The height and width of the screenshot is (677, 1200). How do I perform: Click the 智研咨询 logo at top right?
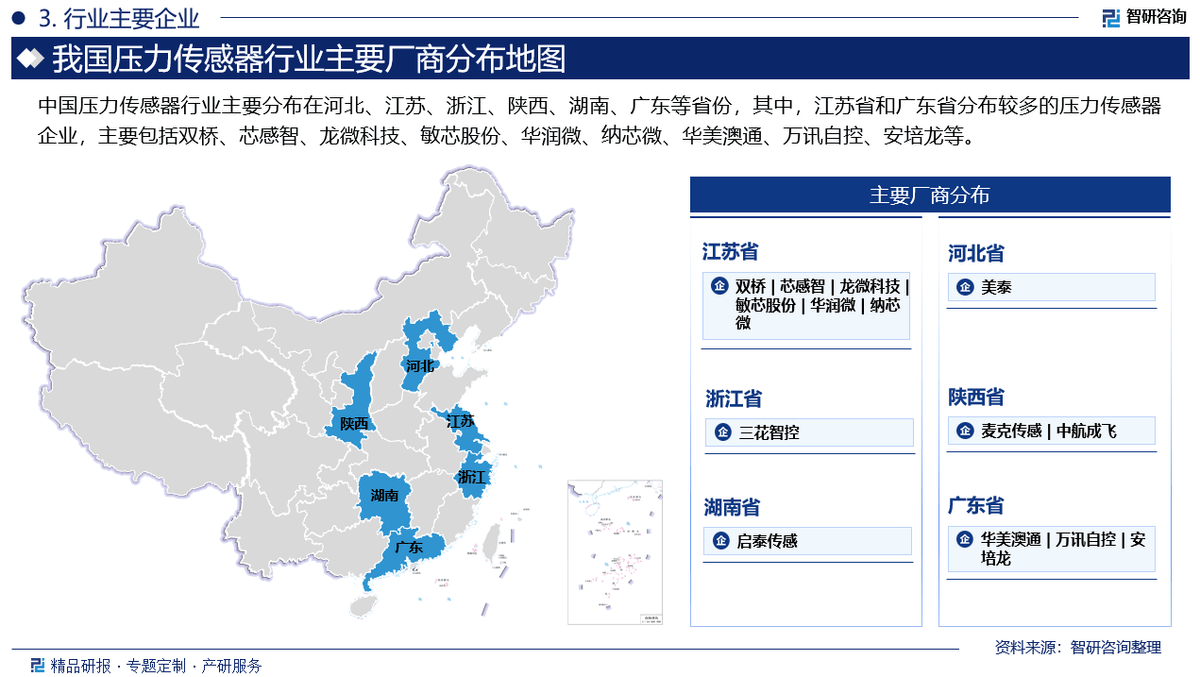(x=1144, y=17)
